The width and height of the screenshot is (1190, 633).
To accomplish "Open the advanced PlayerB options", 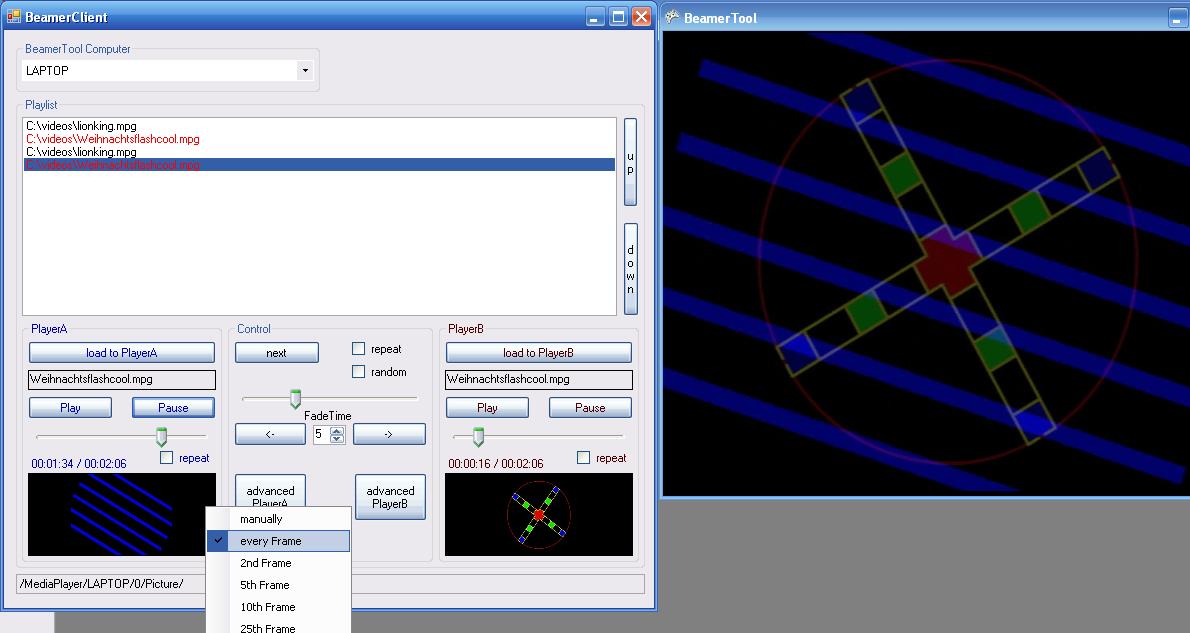I will click(x=390, y=497).
